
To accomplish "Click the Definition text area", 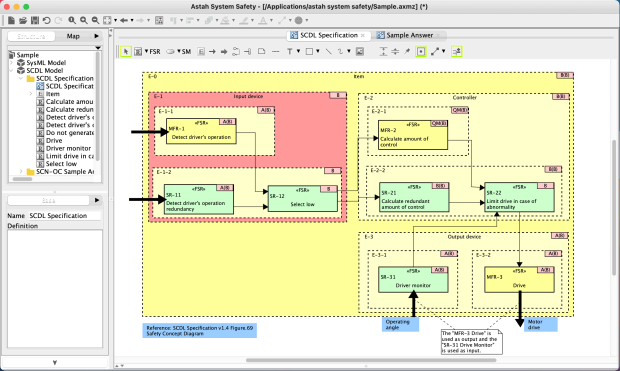I will [55, 289].
